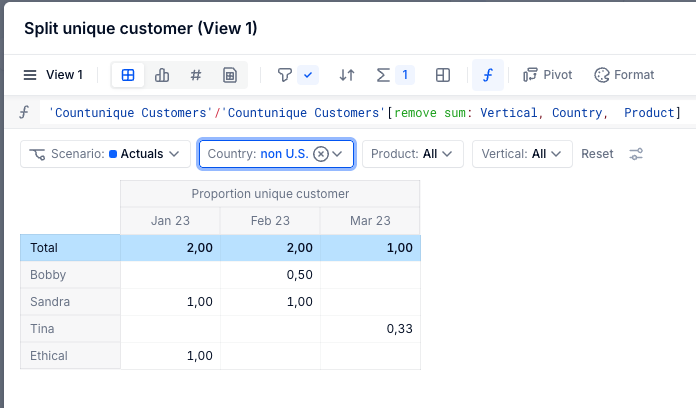
Task: Open the sort arrows icon
Action: (347, 75)
